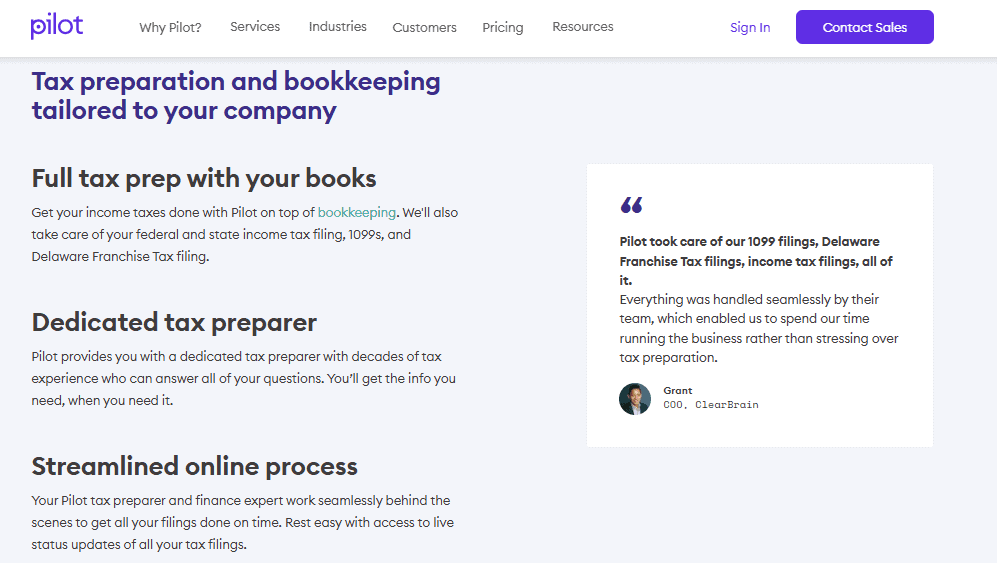Click the "Dedicated tax preparer" heading
The width and height of the screenshot is (997, 563).
(174, 322)
